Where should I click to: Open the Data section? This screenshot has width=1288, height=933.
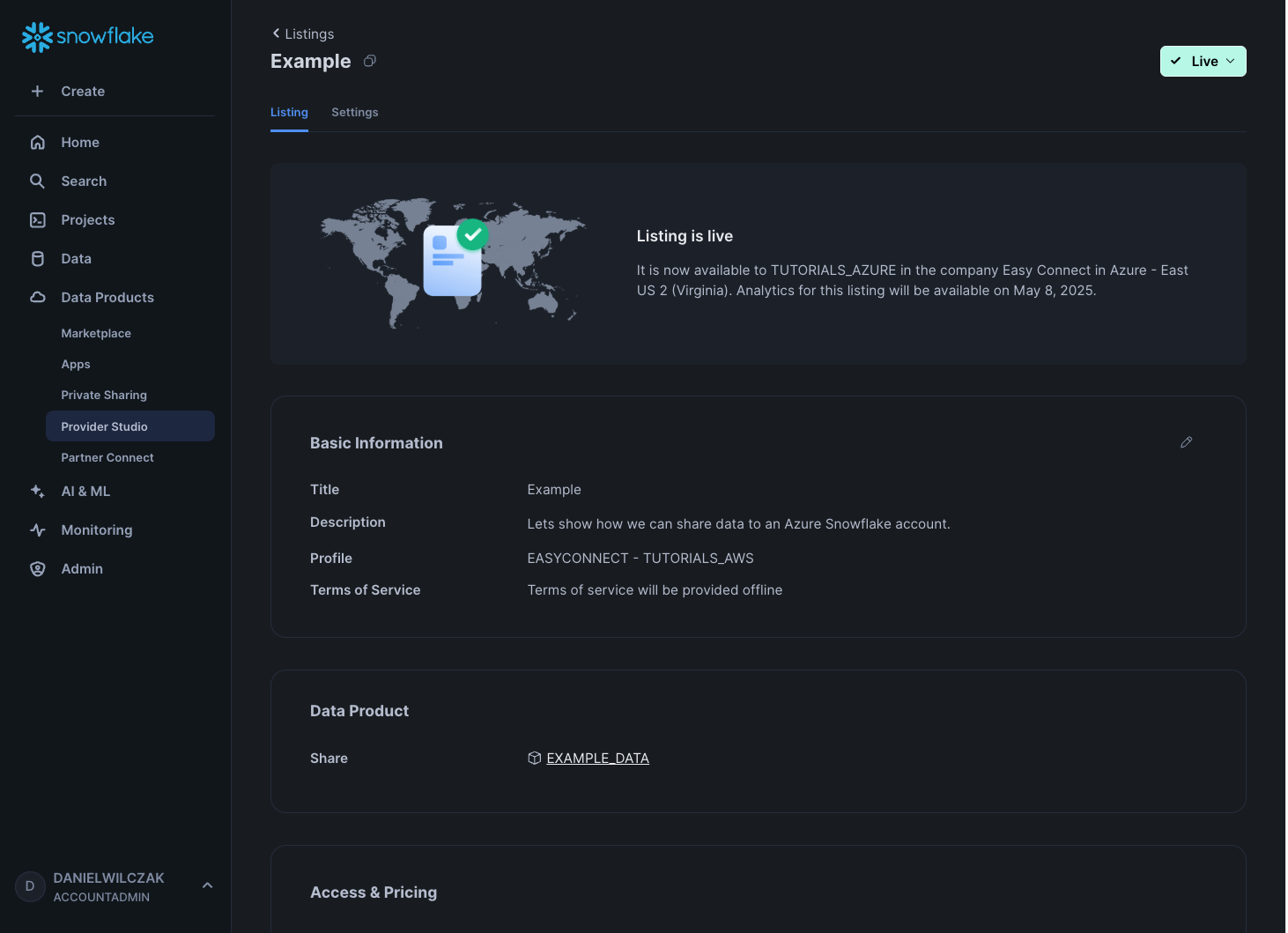tap(76, 259)
